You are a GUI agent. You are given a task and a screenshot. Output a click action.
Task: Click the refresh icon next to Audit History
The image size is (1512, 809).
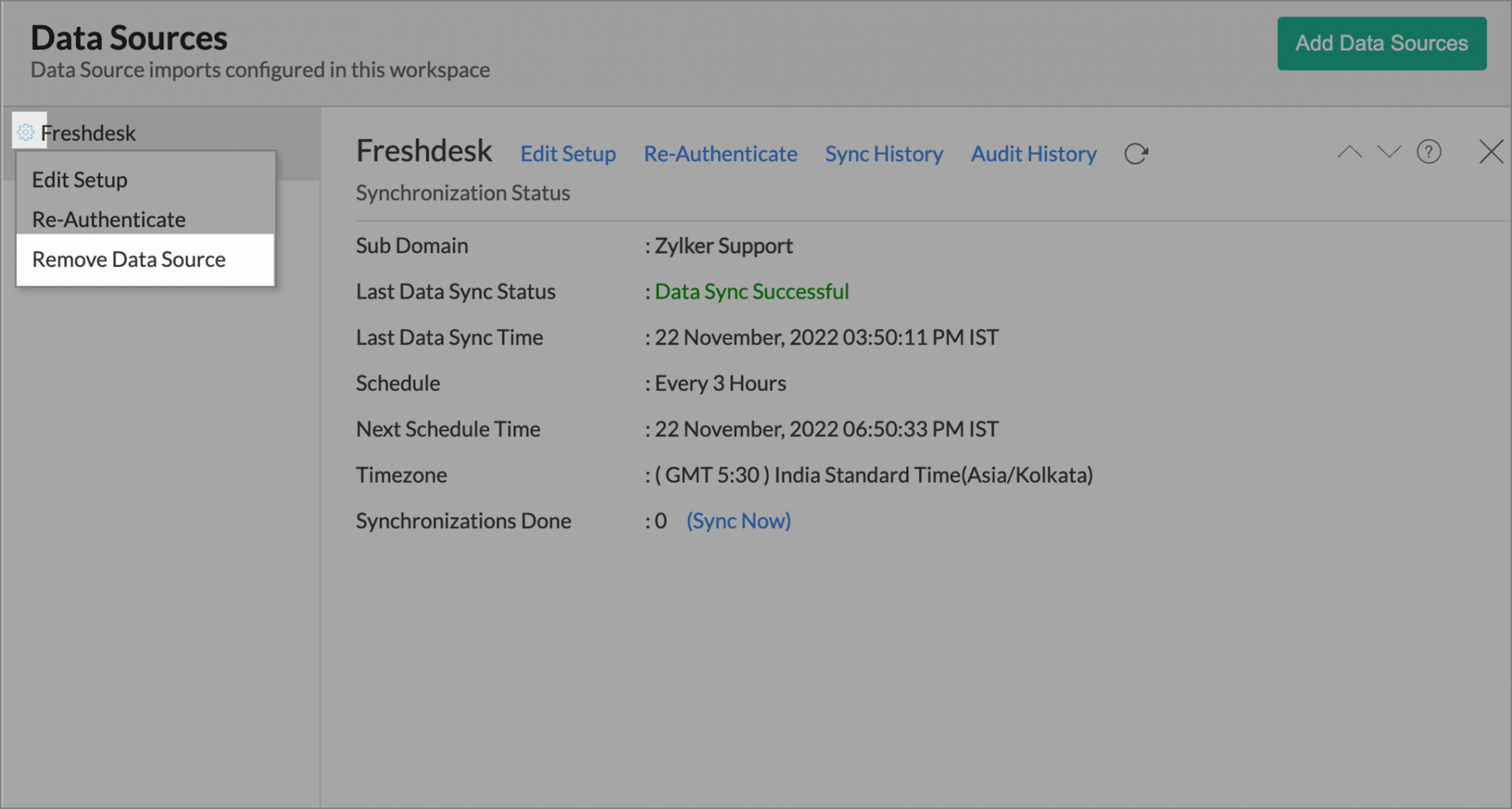pos(1136,153)
